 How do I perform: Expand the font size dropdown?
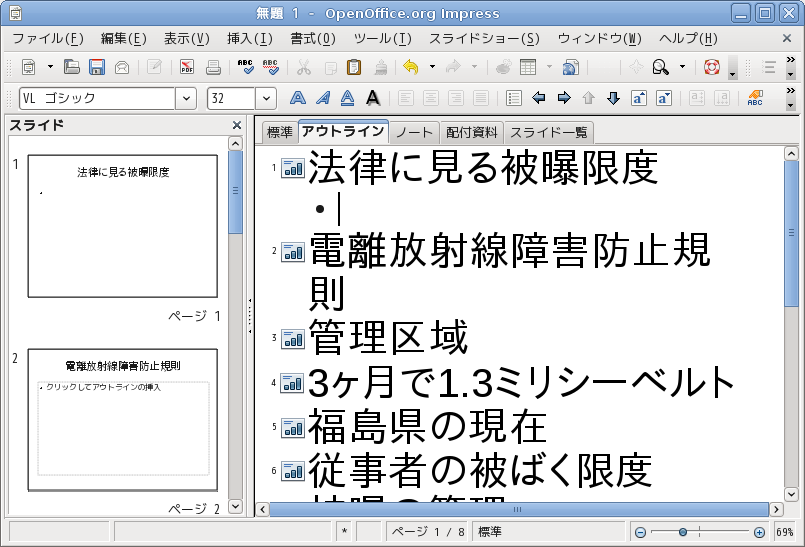266,98
